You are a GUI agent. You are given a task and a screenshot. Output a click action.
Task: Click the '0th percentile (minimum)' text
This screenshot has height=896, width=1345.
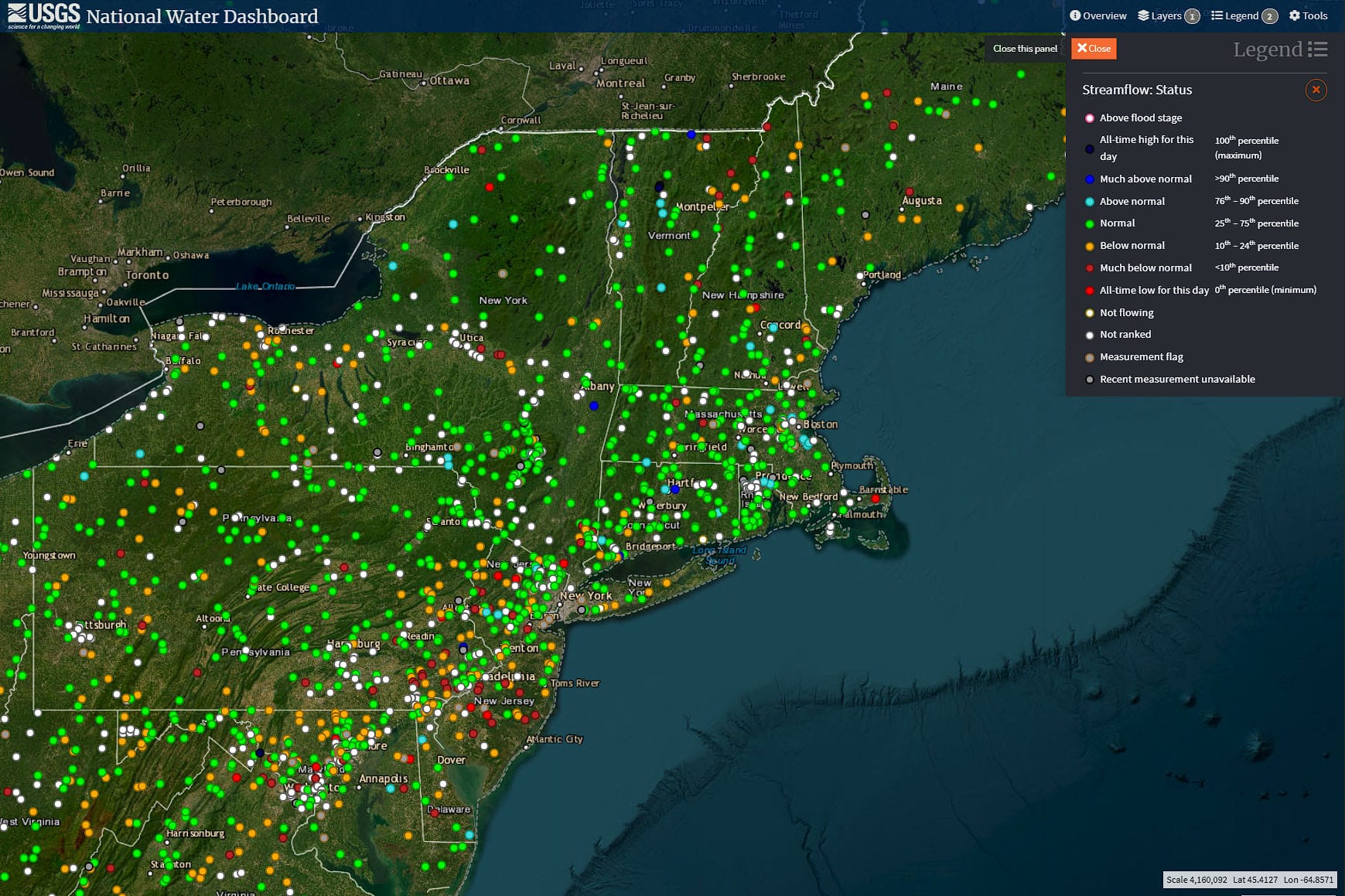coord(1265,289)
